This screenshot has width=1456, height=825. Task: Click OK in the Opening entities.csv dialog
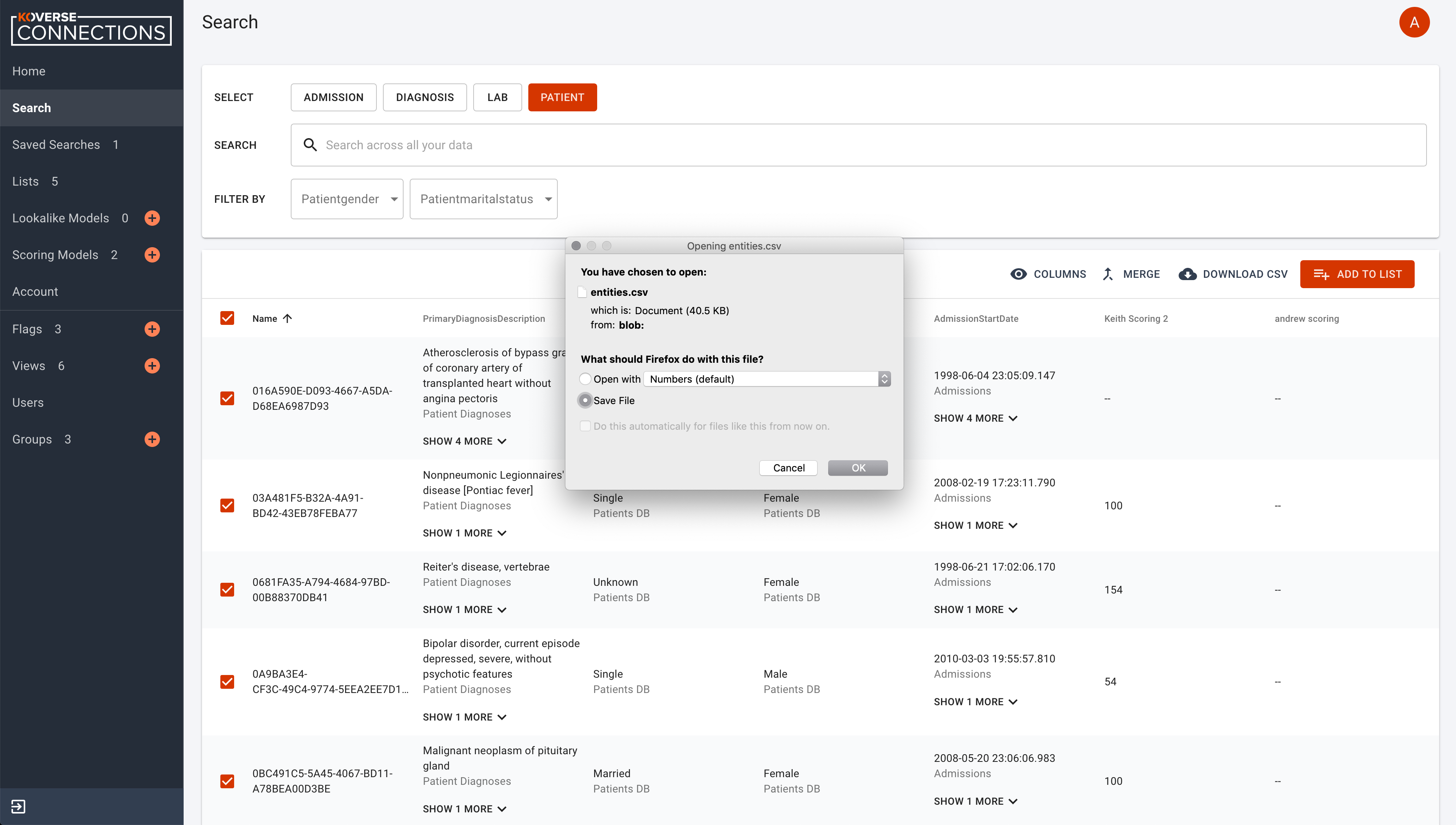point(858,468)
